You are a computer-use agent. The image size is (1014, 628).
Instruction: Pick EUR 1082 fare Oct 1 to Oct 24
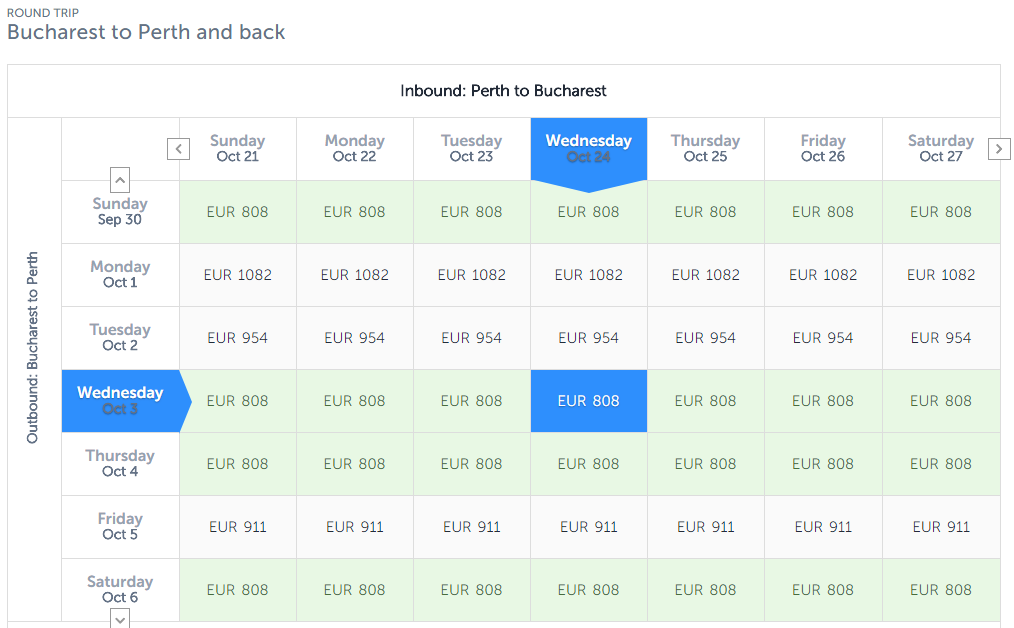point(588,275)
